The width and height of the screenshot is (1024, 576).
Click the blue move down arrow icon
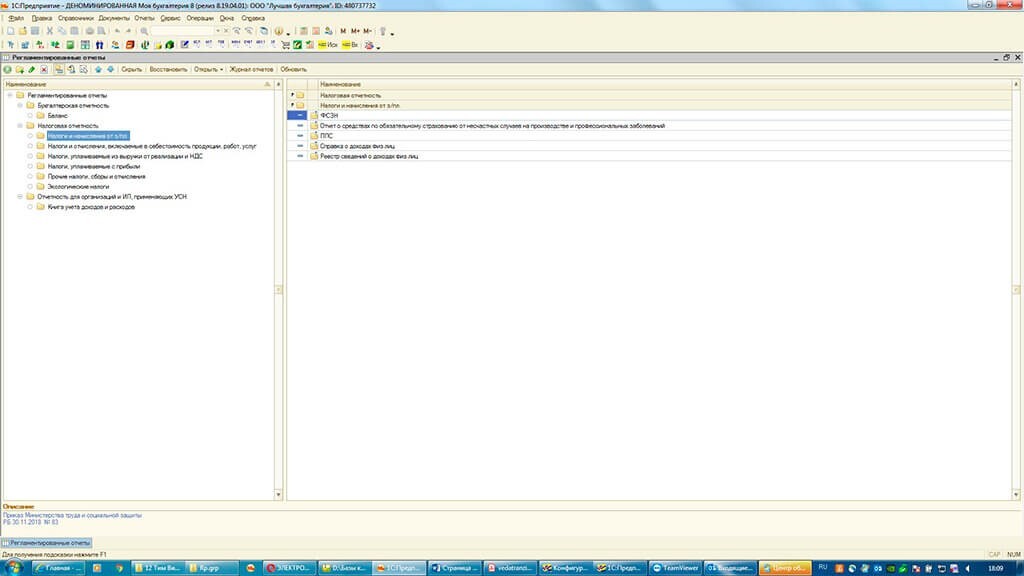[110, 69]
